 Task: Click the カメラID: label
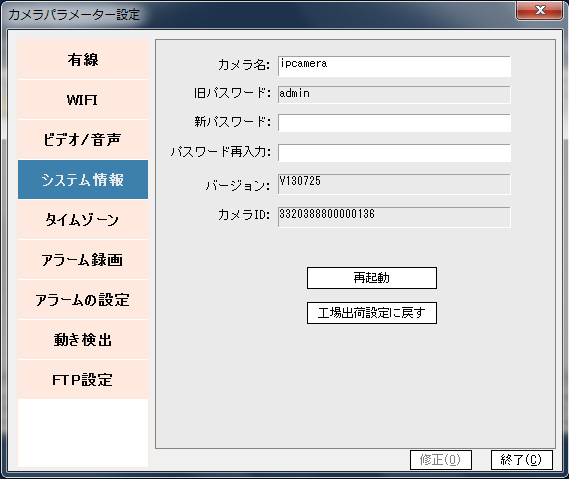coord(244,215)
